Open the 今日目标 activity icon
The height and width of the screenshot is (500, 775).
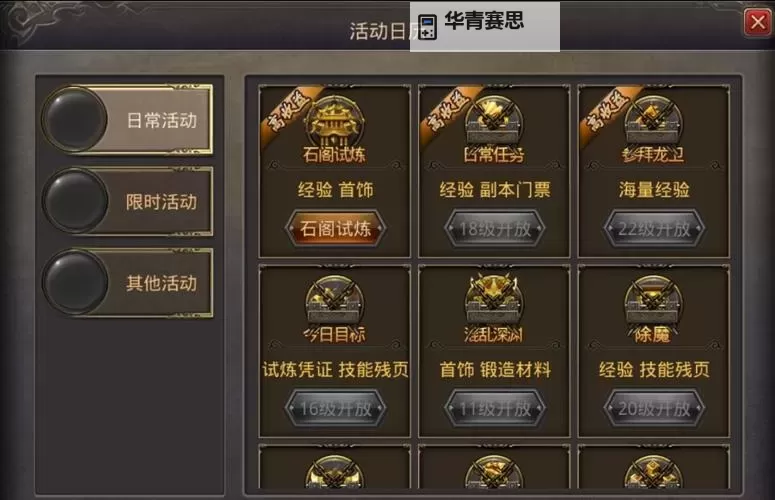click(335, 301)
